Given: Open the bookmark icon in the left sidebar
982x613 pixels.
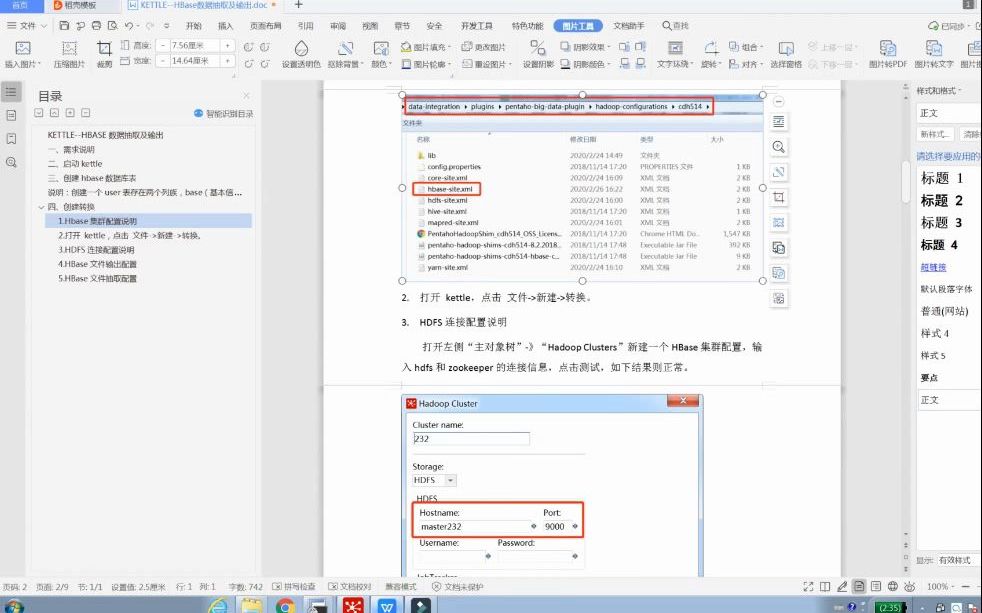Looking at the screenshot, I should coord(11,138).
